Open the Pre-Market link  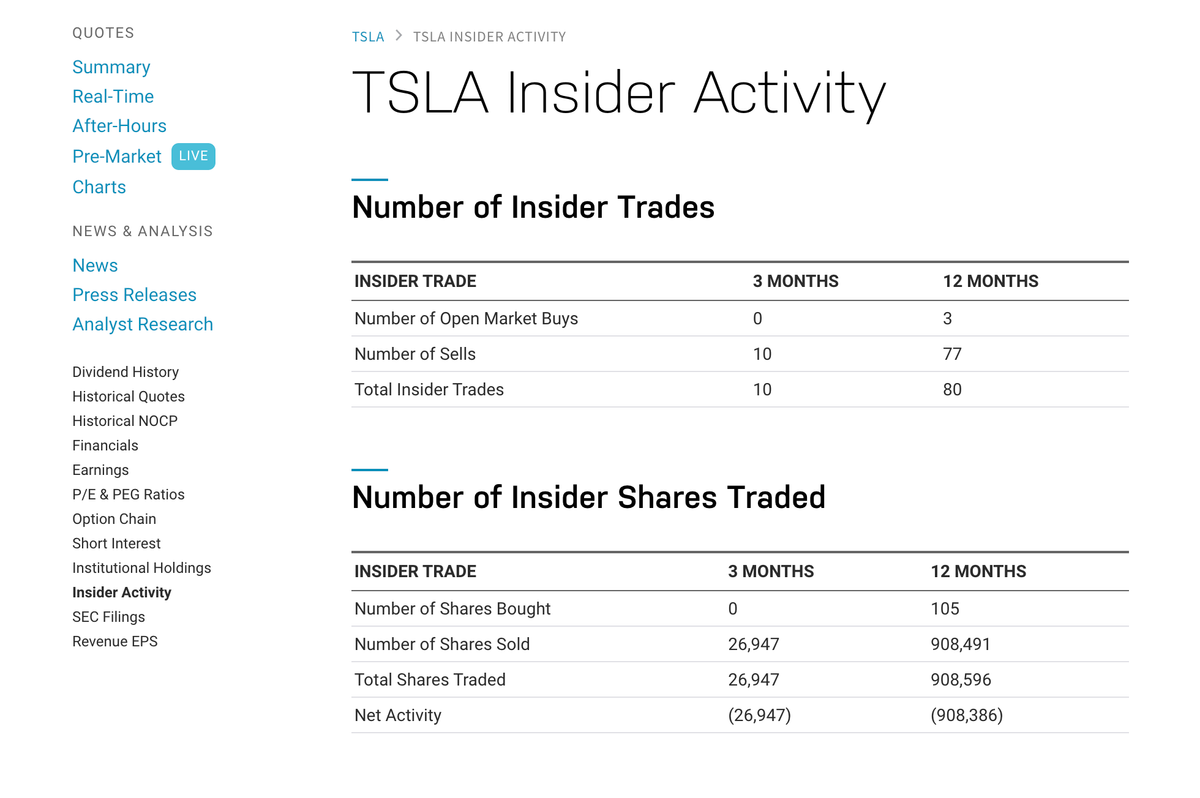coord(116,156)
